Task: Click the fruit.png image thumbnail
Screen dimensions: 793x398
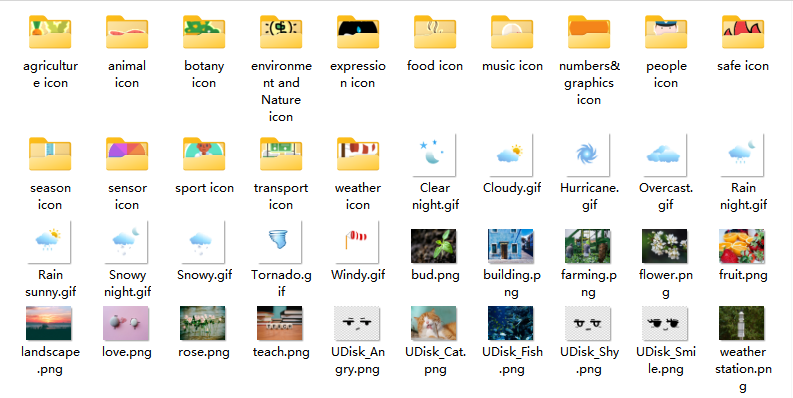Action: (742, 246)
